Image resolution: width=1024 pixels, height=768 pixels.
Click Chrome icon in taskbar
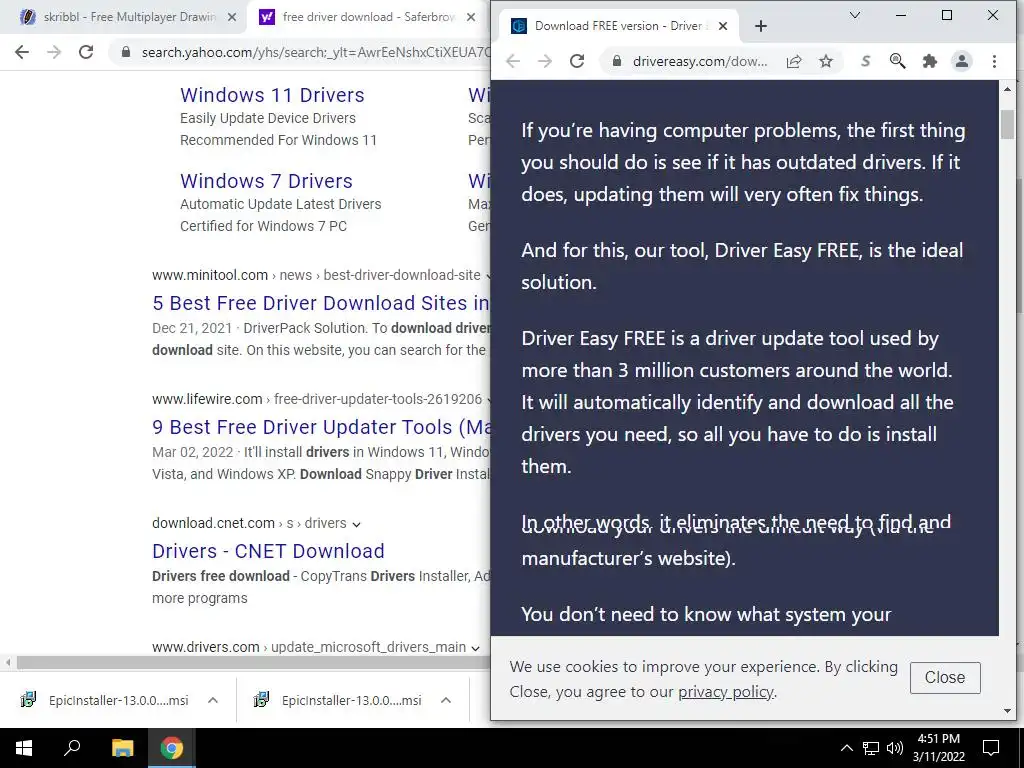tap(171, 748)
